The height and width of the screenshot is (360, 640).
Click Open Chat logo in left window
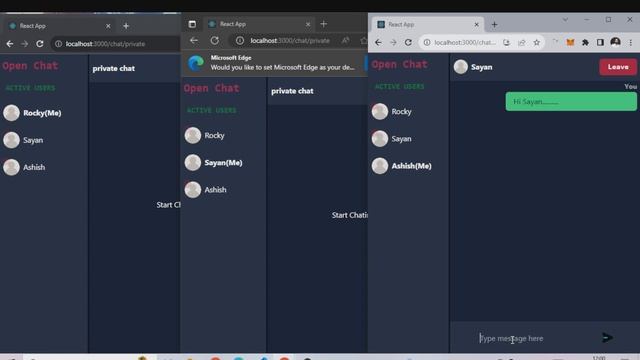(31, 66)
